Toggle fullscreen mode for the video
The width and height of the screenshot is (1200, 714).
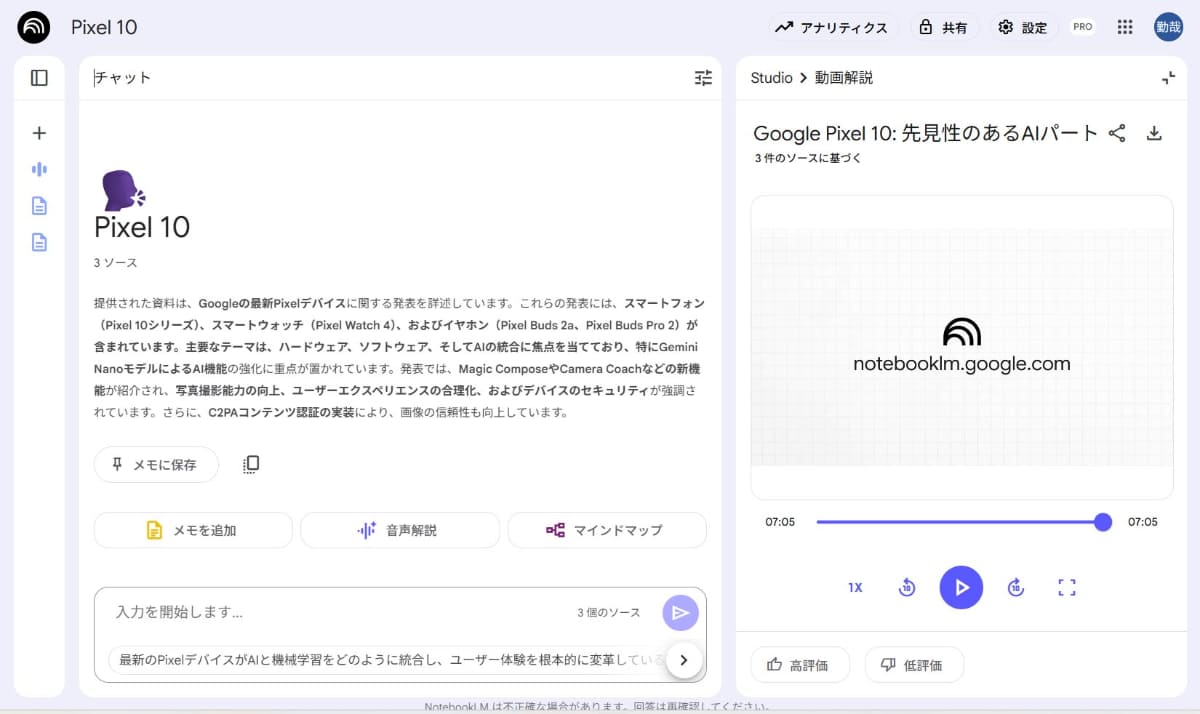click(x=1067, y=588)
